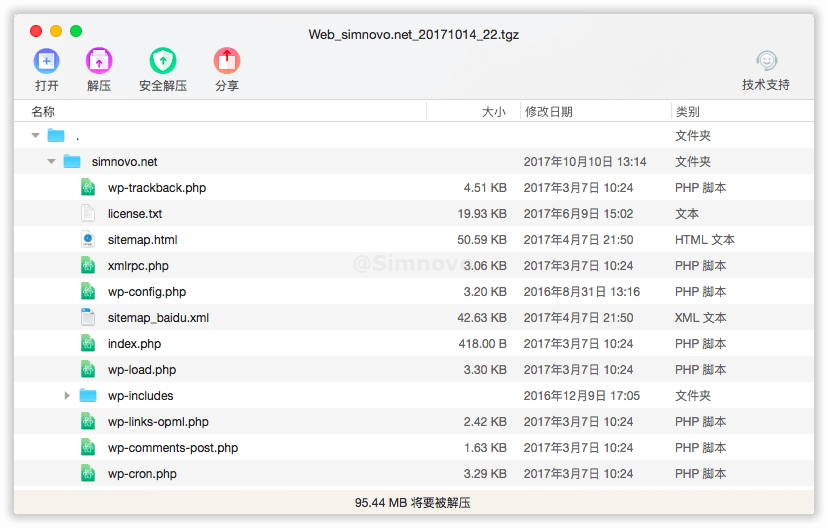Select the license.txt filename
This screenshot has width=828, height=528.
tap(135, 213)
